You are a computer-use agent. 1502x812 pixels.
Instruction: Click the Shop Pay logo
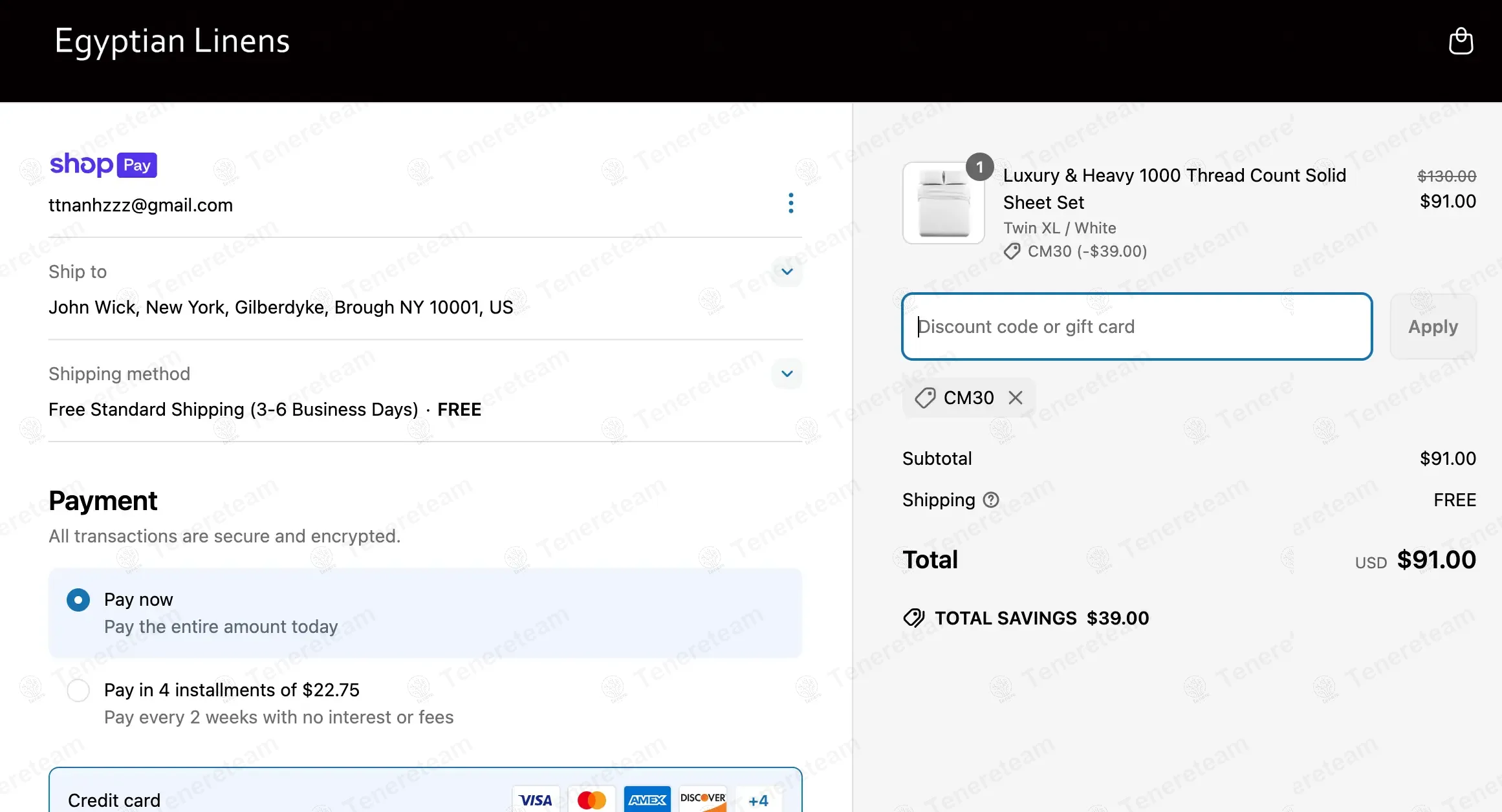103,164
